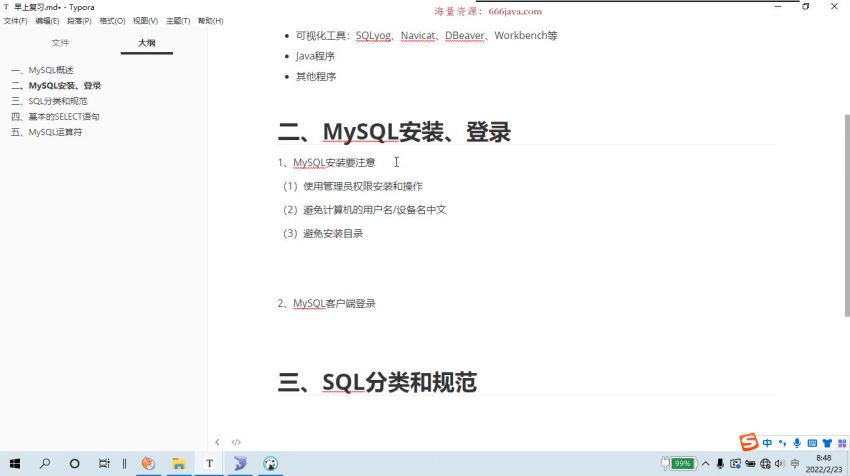
Task: Jump to outline item 四、基本的SELECT语句
Action: [x=55, y=116]
